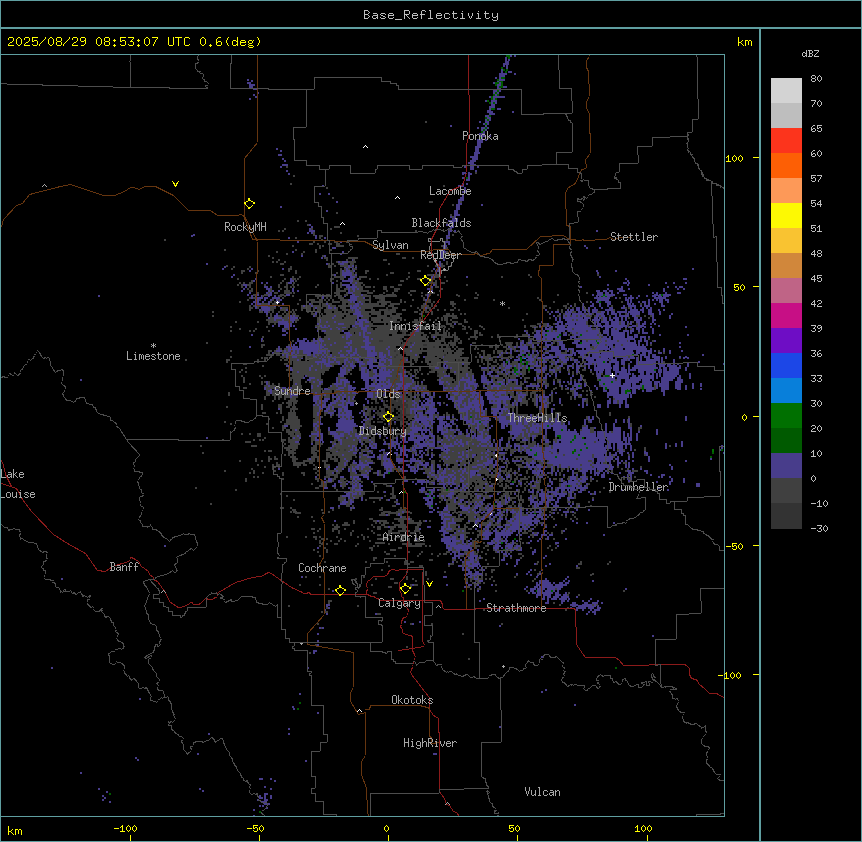862x842 pixels.
Task: Click the Lacombe city label
Action: click(450, 191)
